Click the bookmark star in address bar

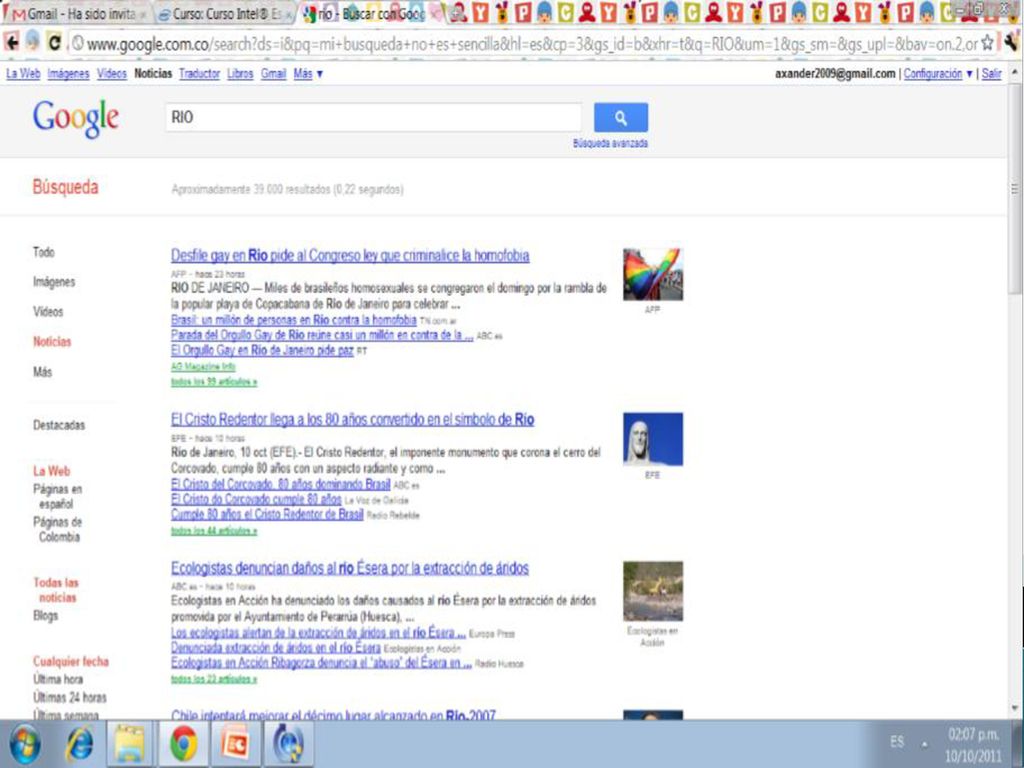pyautogui.click(x=987, y=43)
